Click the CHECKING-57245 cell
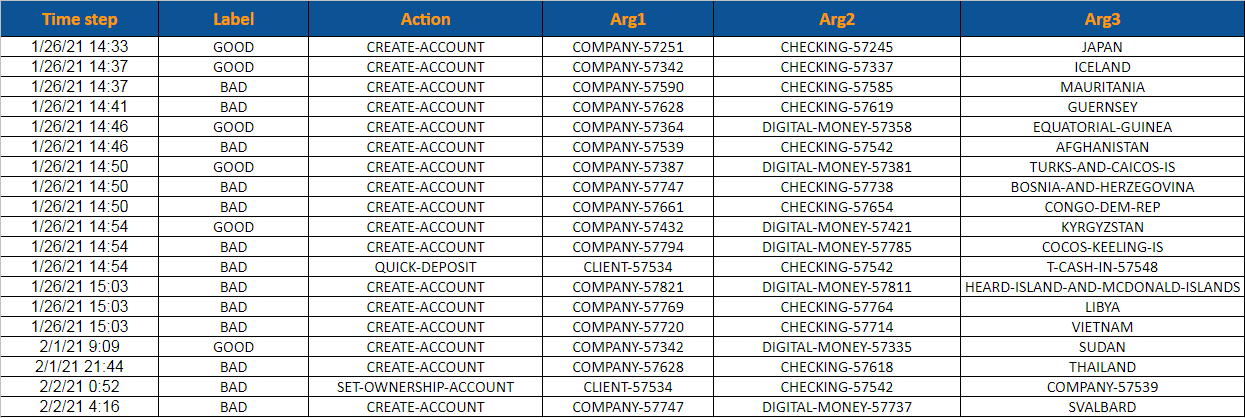Image resolution: width=1245 pixels, height=418 pixels. tap(836, 47)
